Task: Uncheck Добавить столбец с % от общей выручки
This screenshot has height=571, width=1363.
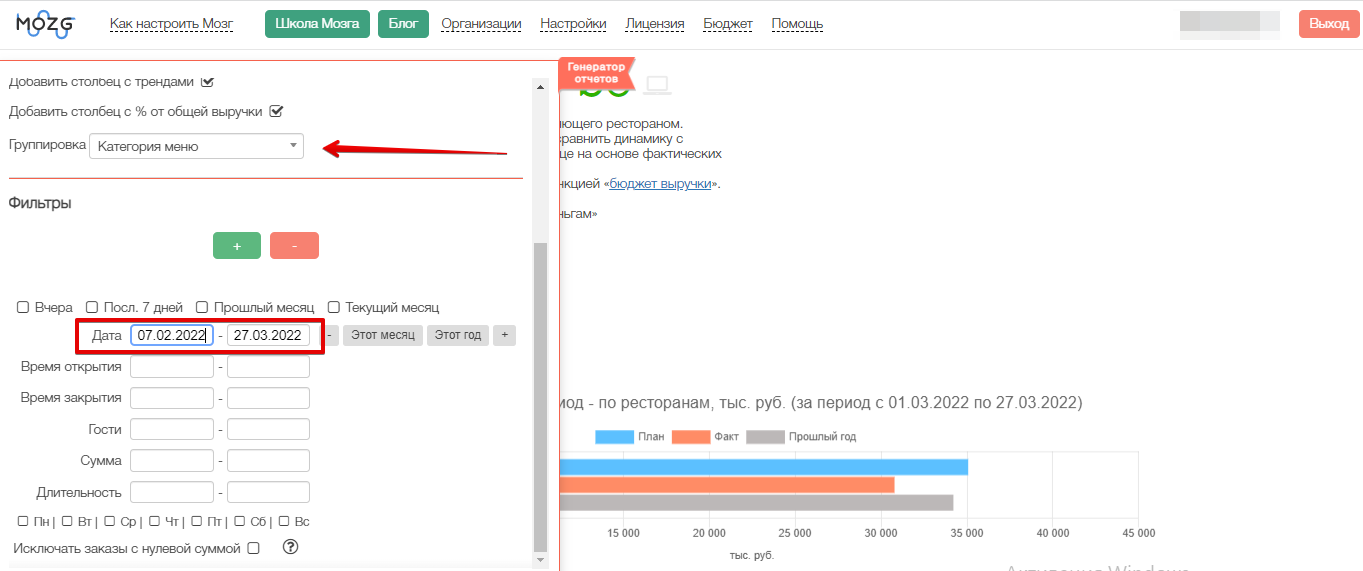Action: (x=277, y=111)
